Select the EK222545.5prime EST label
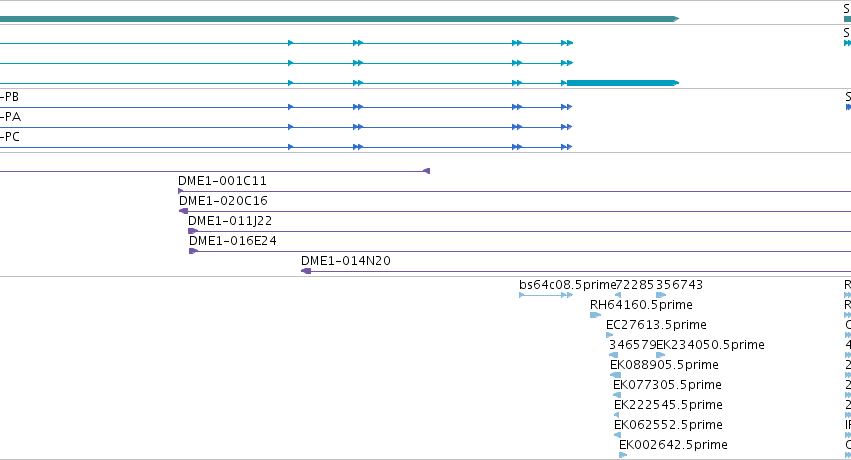 (668, 405)
